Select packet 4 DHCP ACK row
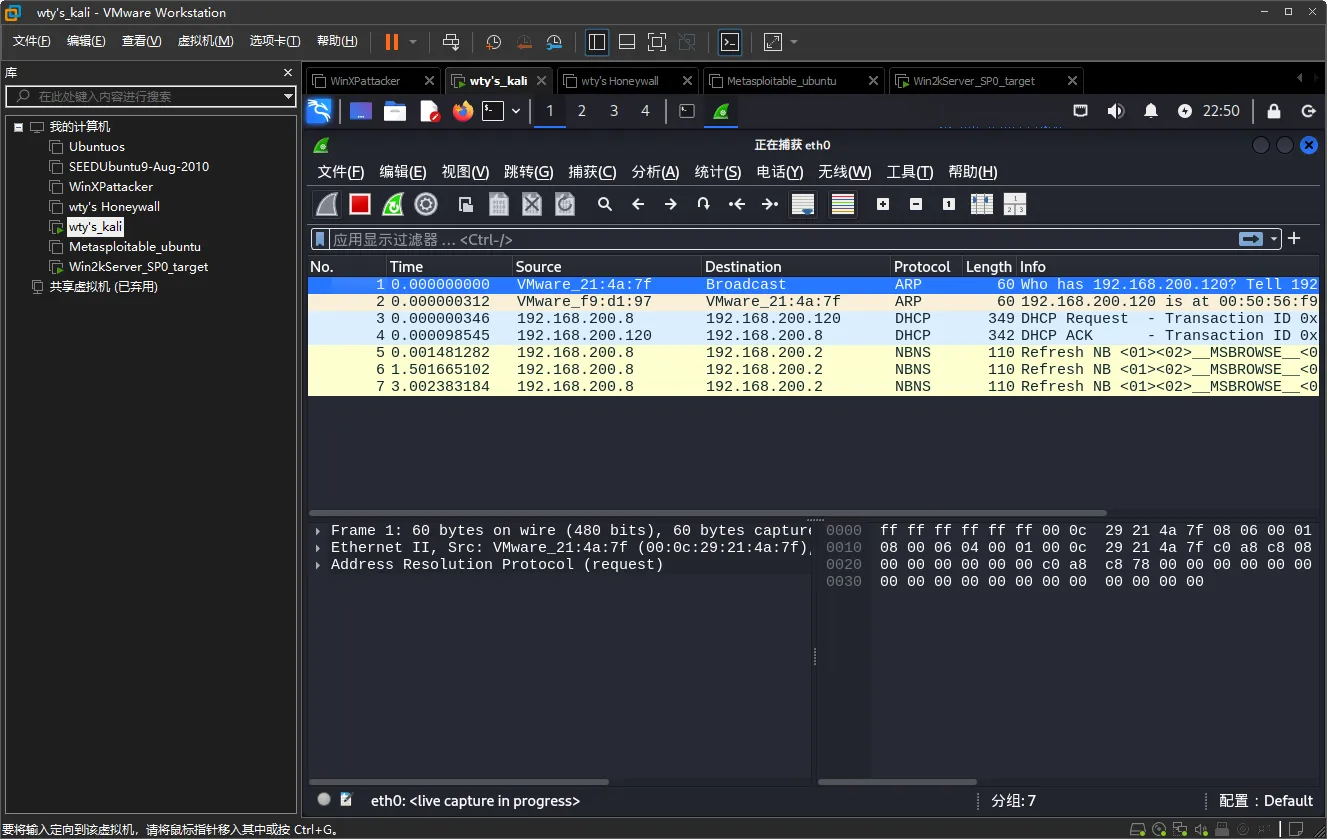The image size is (1327, 839). (x=813, y=336)
